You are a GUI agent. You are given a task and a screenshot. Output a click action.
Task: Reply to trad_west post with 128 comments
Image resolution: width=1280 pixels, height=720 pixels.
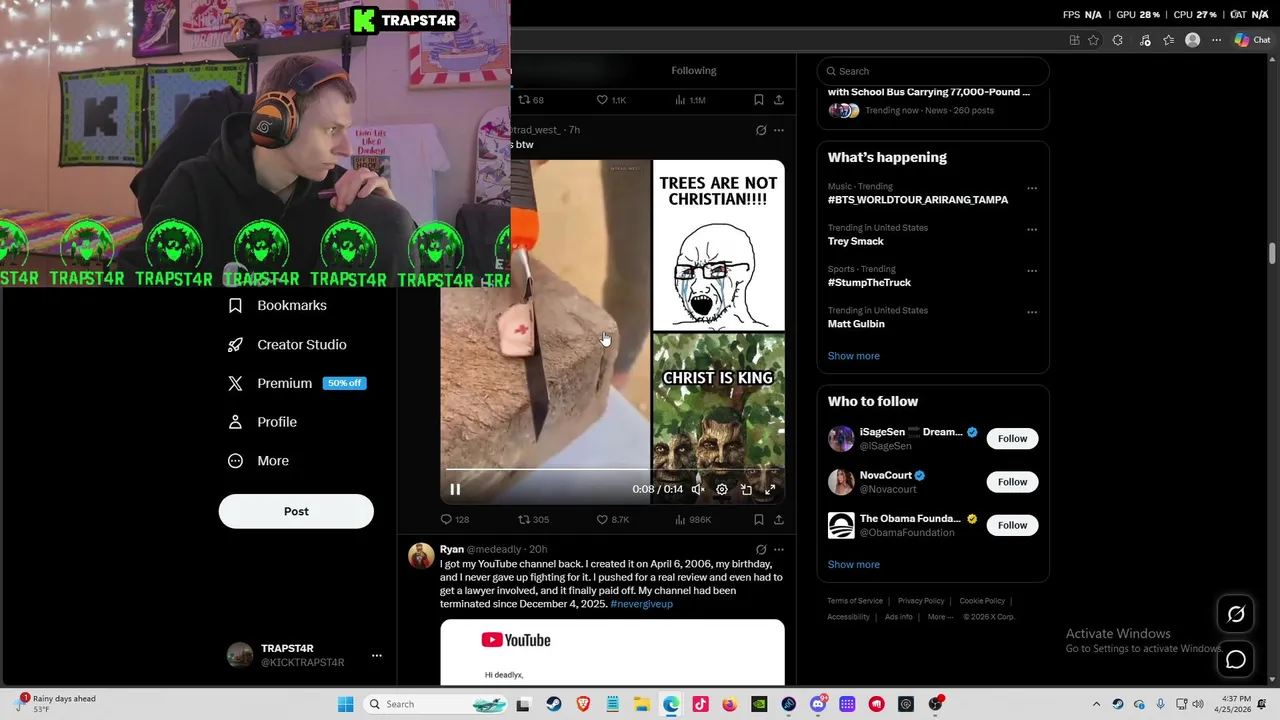coord(455,519)
